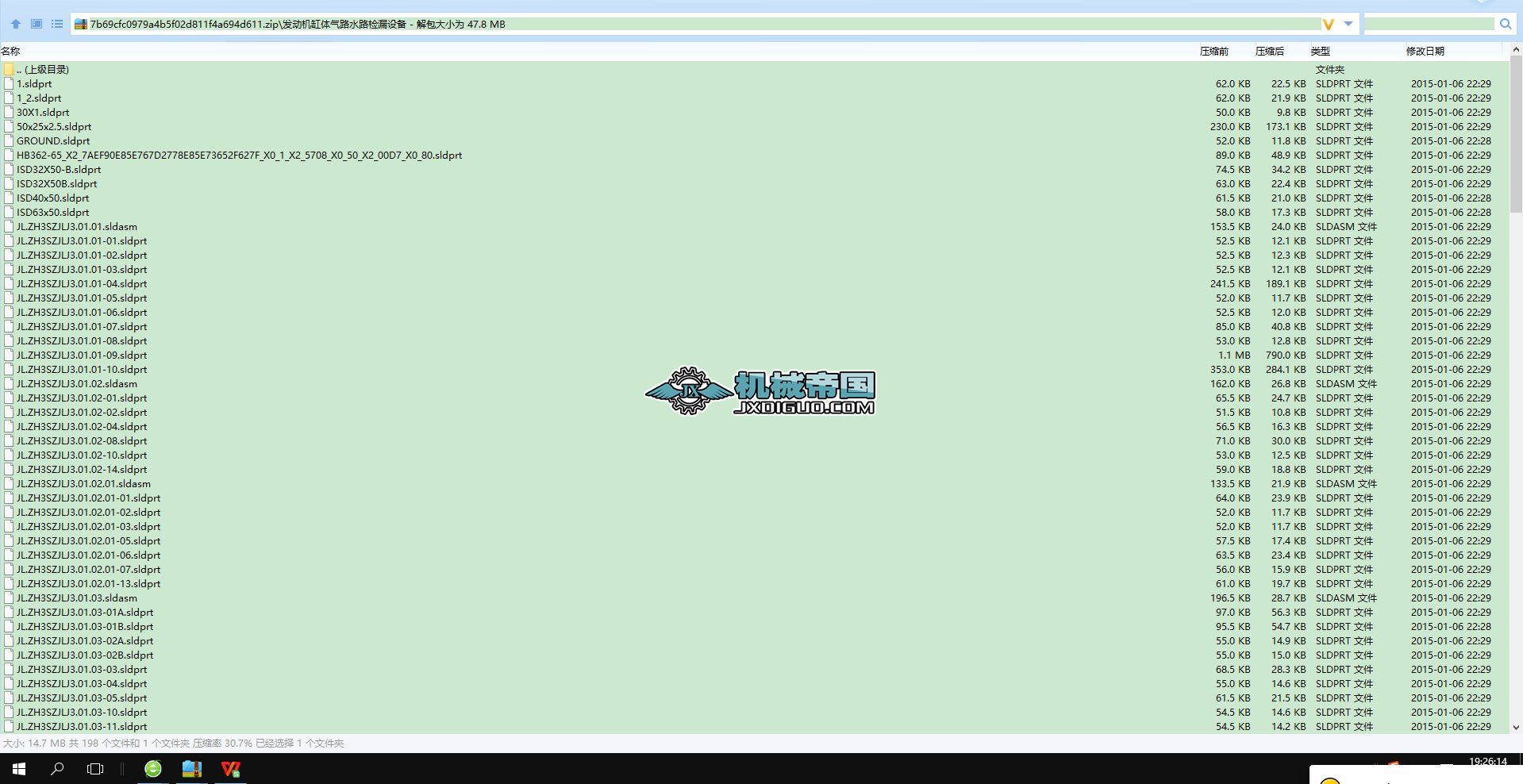Open the green browser icon on the taskbar

point(153,769)
